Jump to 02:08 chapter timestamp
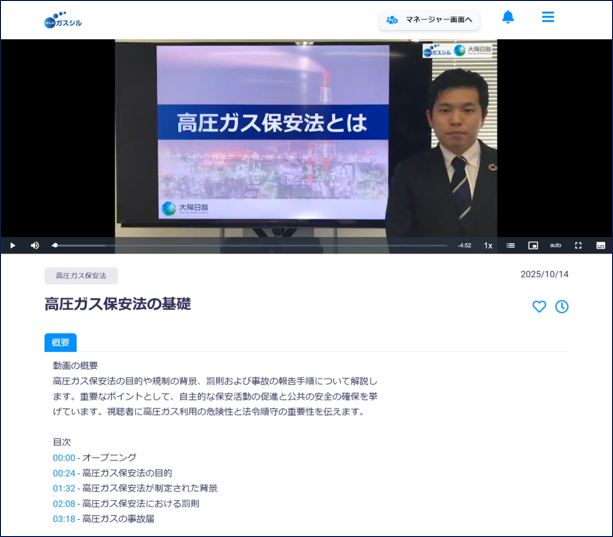Image resolution: width=613 pixels, height=537 pixels. point(64,503)
